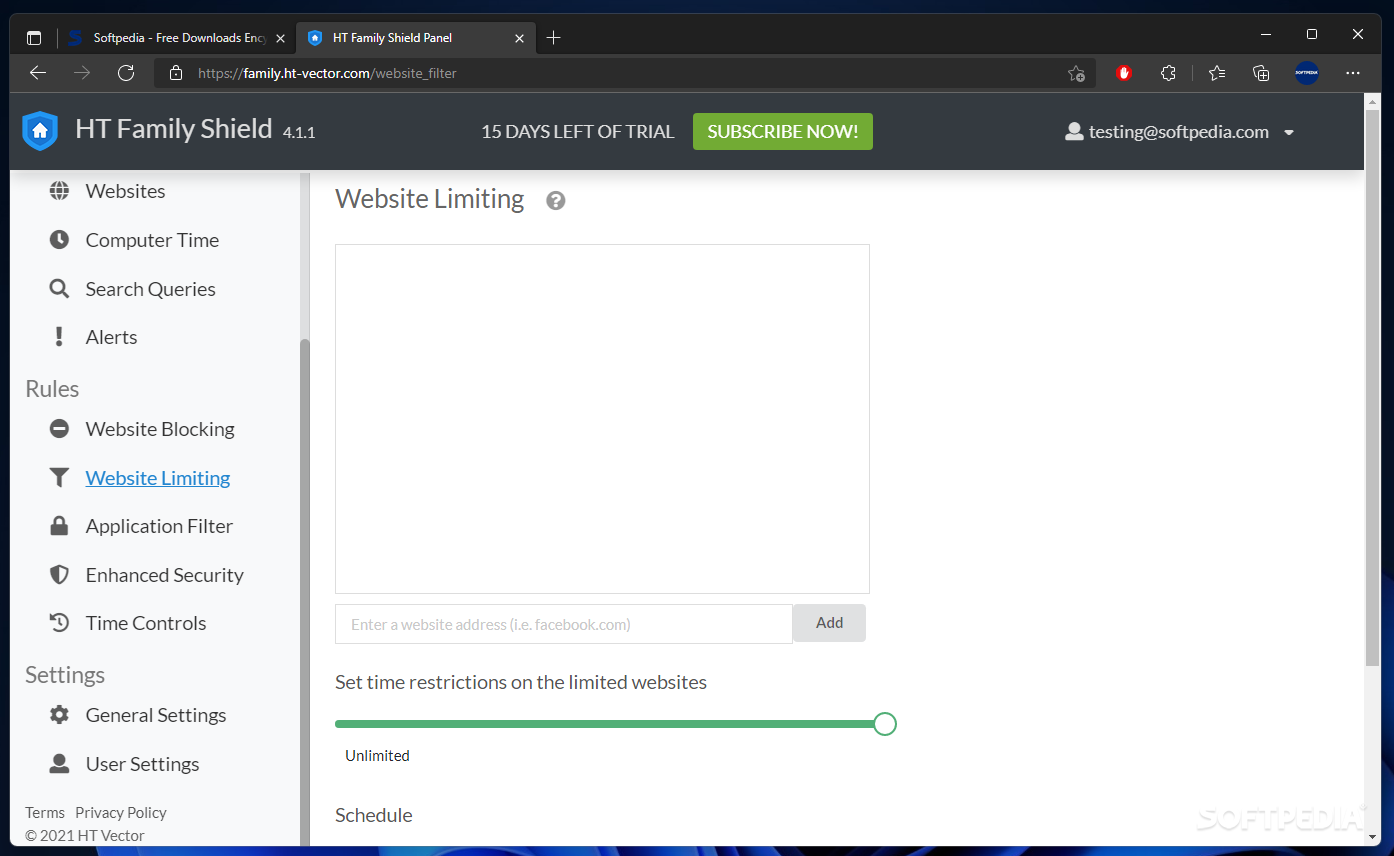1394x856 pixels.
Task: Open the tab actions menu icon
Action: click(x=34, y=38)
